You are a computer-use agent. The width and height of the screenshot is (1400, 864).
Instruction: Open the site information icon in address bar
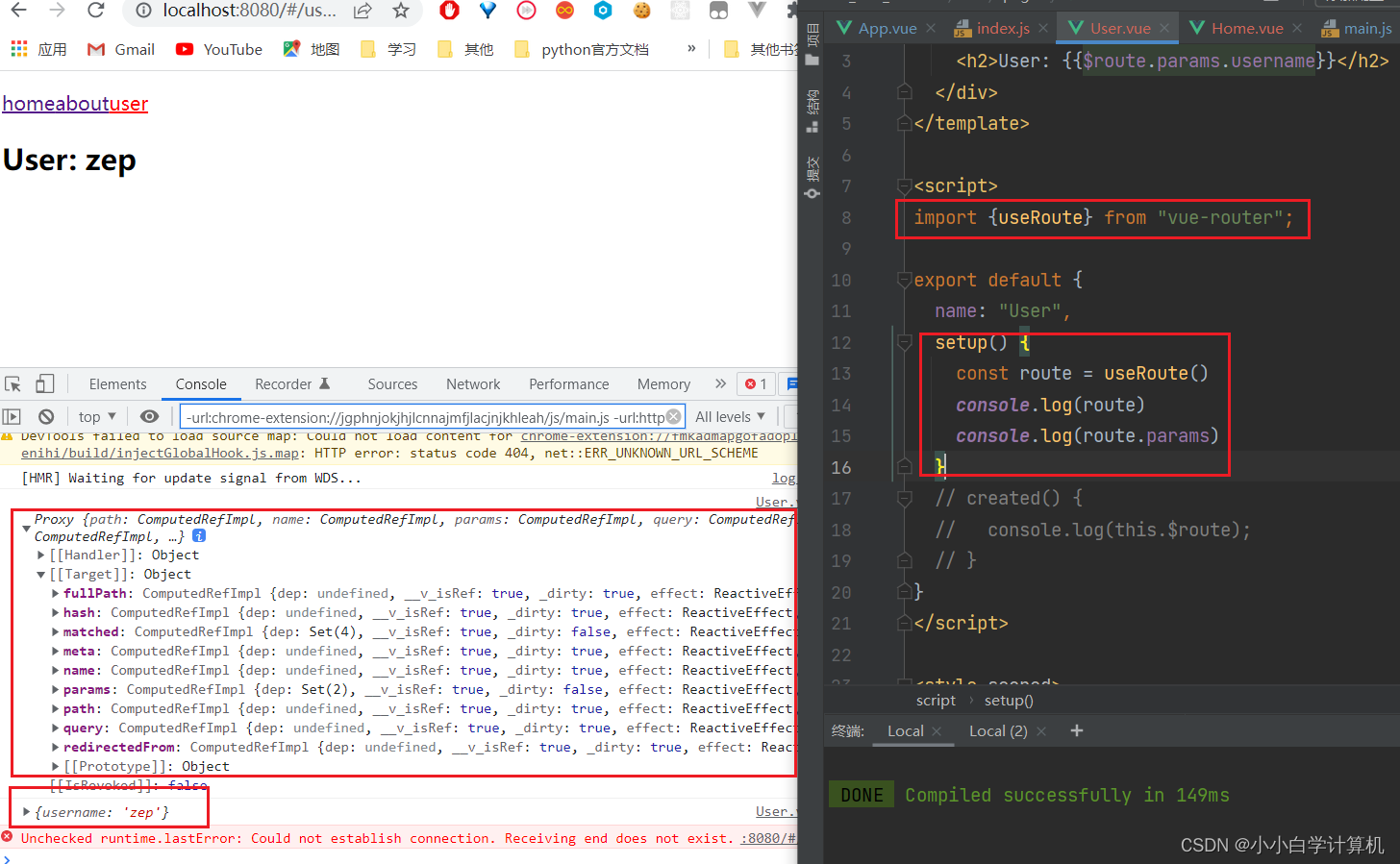[143, 11]
